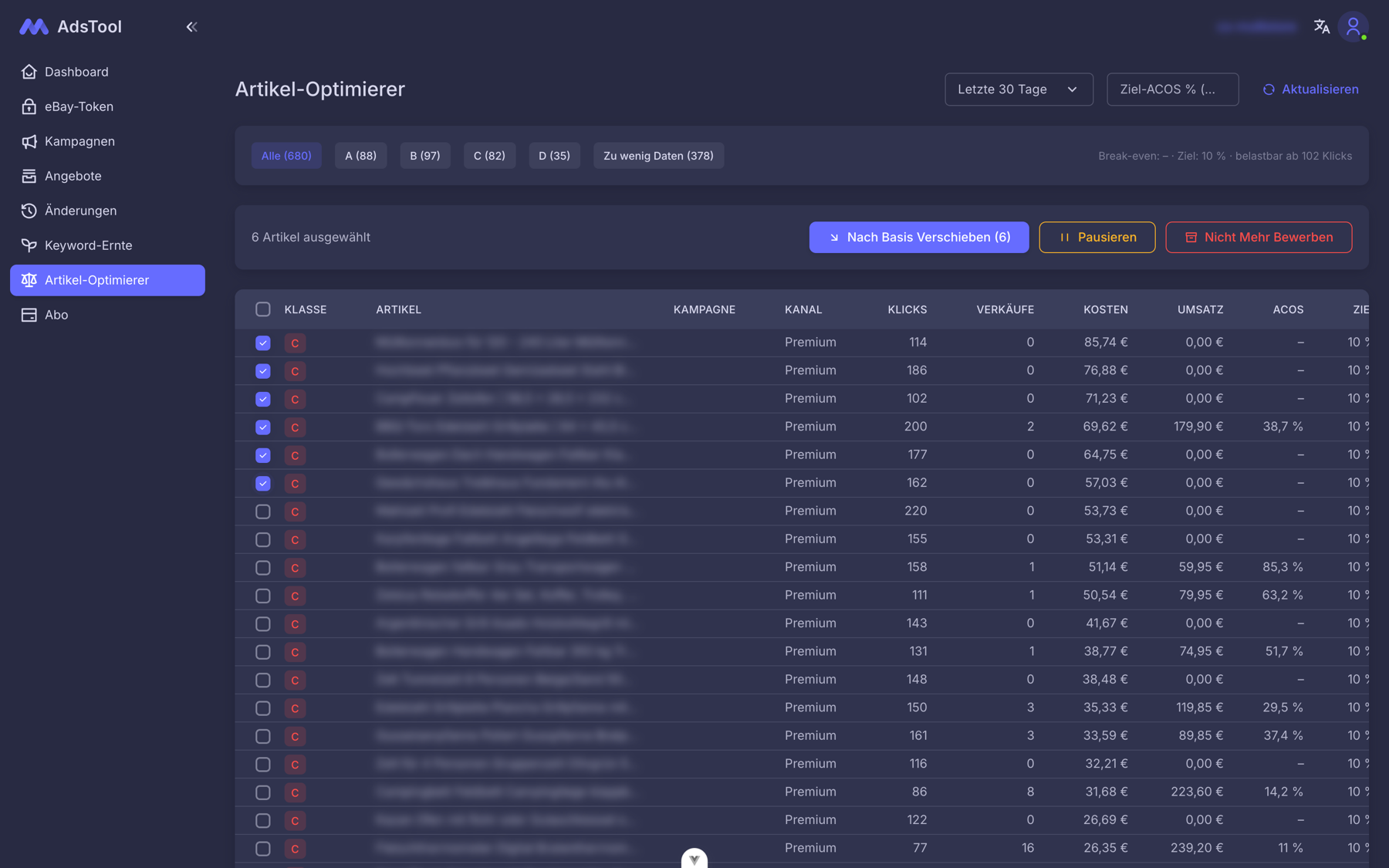Open the language translation icon
This screenshot has width=1389, height=868.
(1321, 27)
